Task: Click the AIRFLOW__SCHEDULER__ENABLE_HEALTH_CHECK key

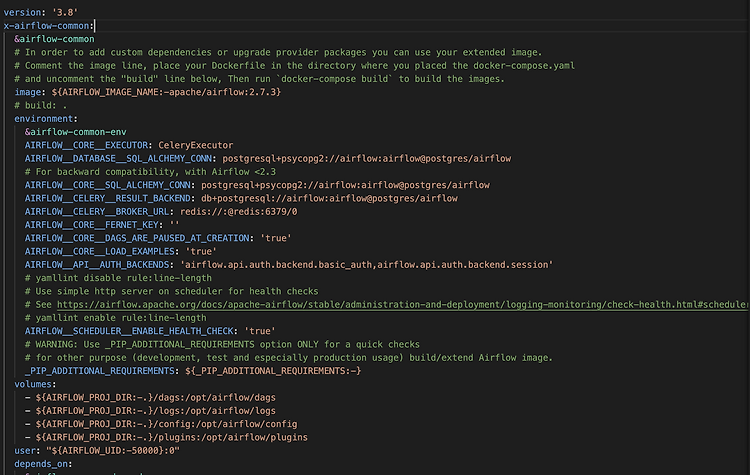Action: [x=129, y=331]
